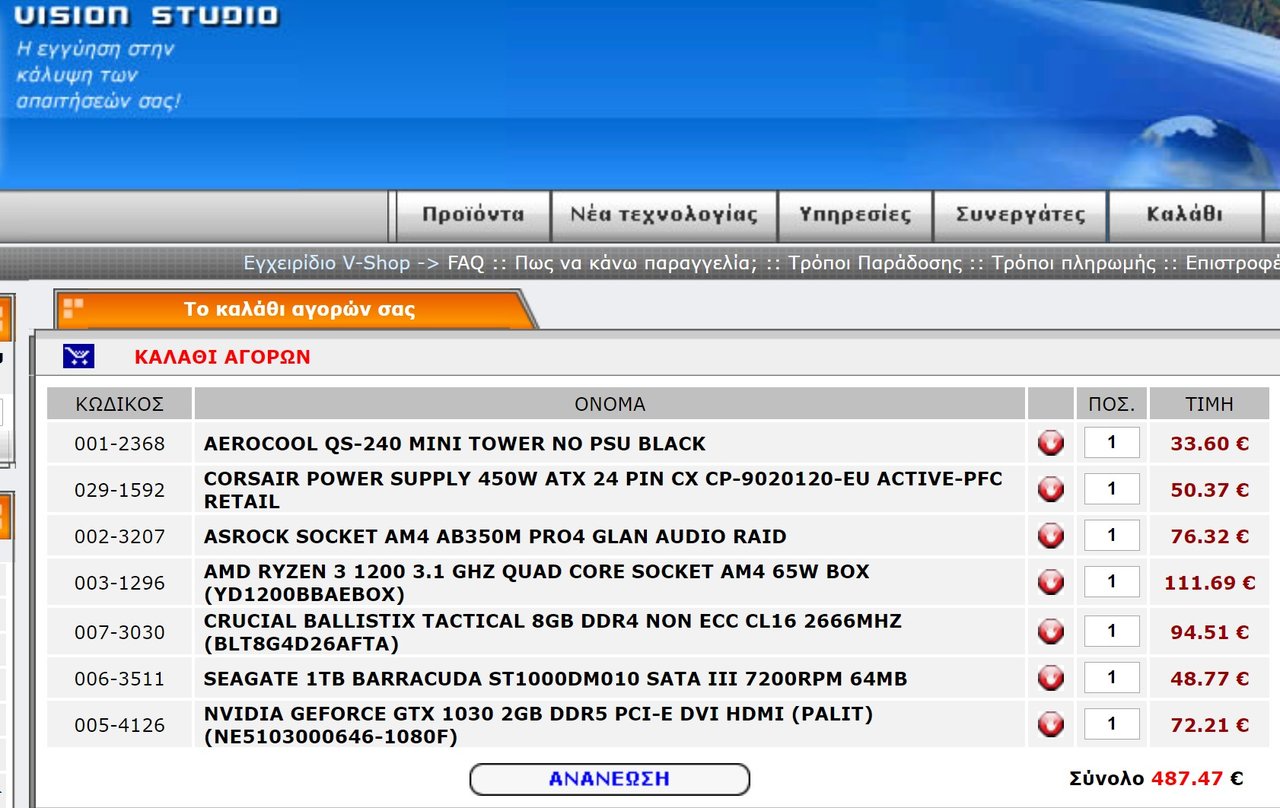The width and height of the screenshot is (1280, 808).
Task: Click product code 001-2368
Action: tap(120, 443)
